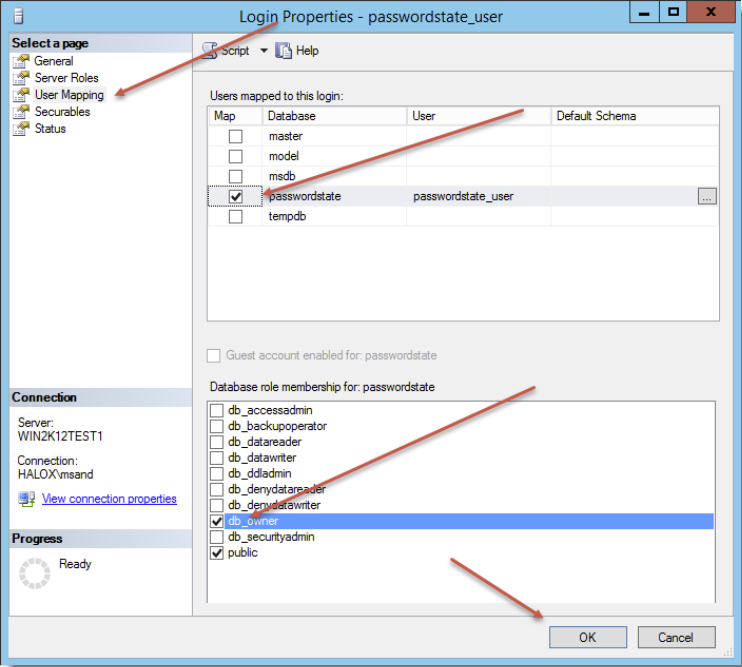Open the Script dropdown arrow
The height and width of the screenshot is (667, 742).
[x=264, y=50]
